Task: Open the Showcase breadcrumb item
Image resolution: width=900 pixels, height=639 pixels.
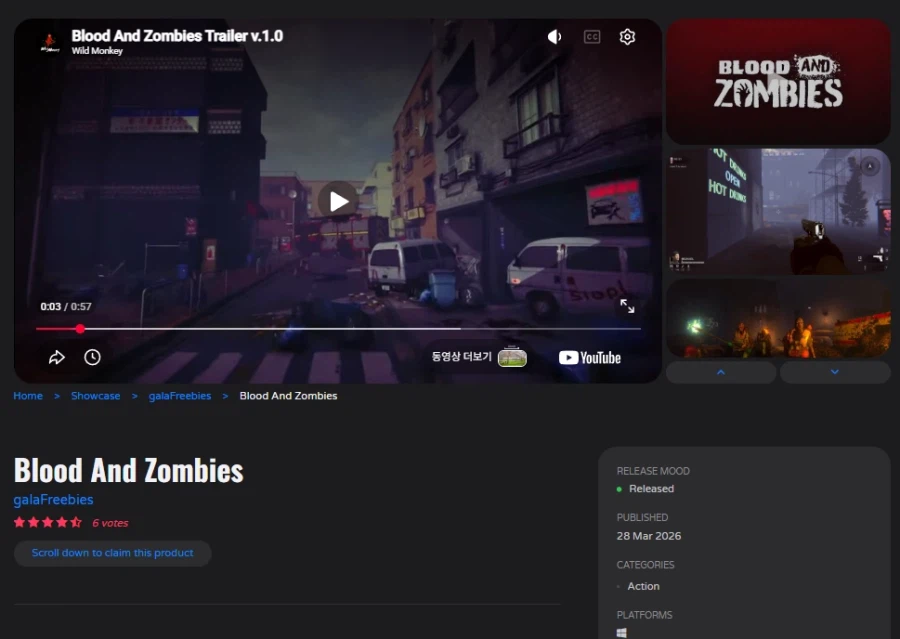Action: [x=95, y=395]
